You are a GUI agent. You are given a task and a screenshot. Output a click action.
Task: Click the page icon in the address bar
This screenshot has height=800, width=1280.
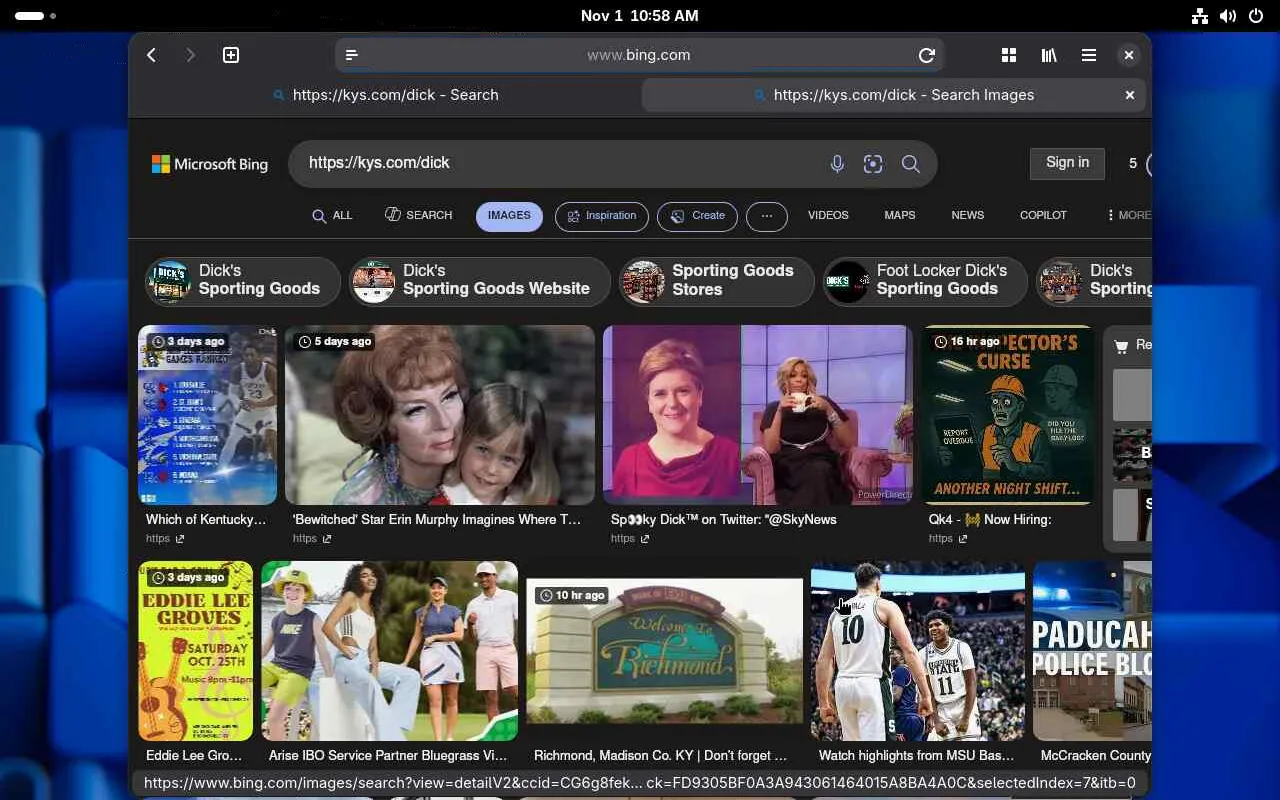352,55
